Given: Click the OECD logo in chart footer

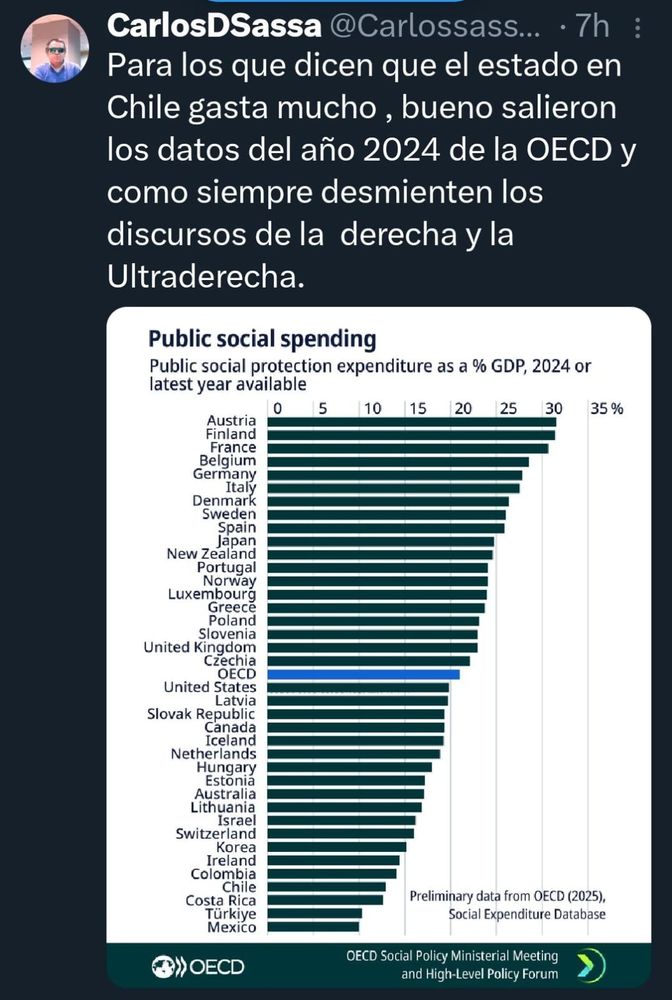Looking at the screenshot, I should [x=198, y=967].
